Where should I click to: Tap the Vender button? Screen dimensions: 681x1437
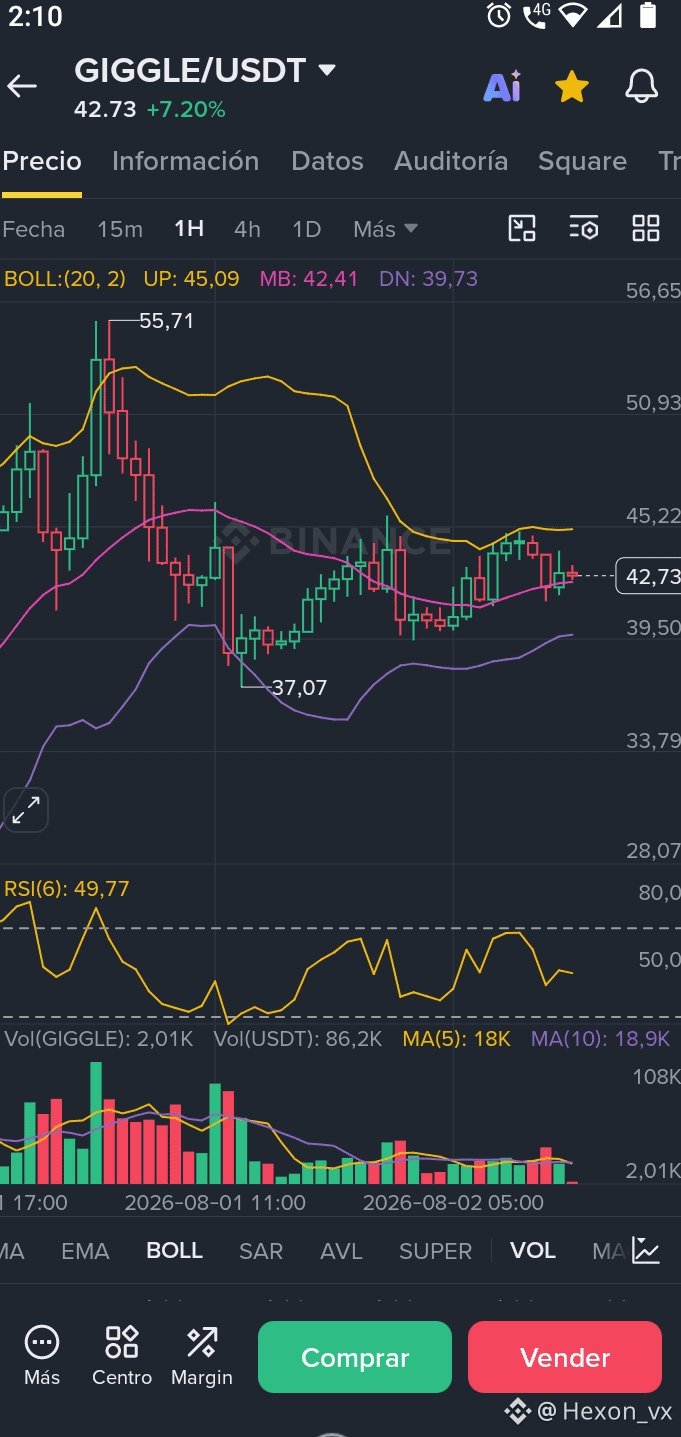point(565,1357)
